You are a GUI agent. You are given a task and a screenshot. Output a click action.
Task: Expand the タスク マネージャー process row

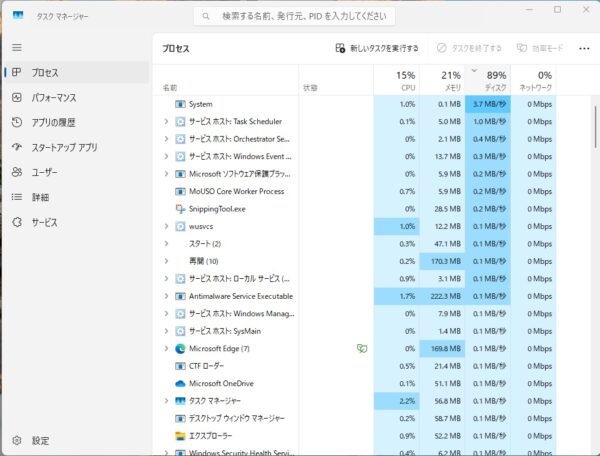click(166, 401)
